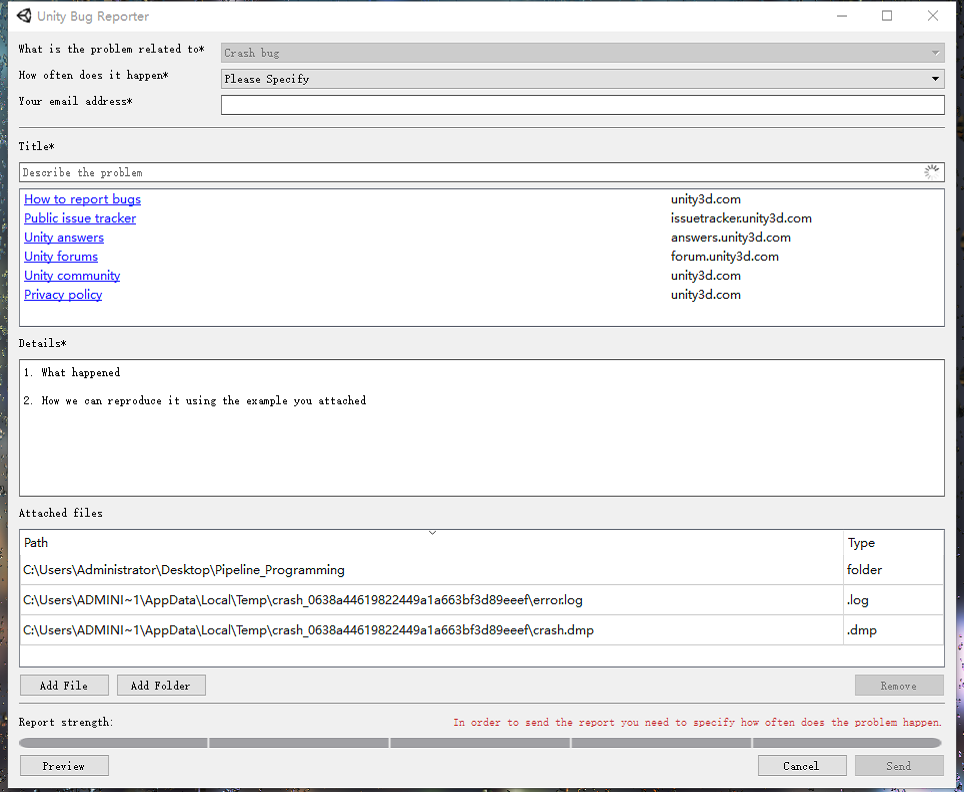This screenshot has height=792, width=964.
Task: Open the 'Unity forums' link
Action: pos(61,256)
